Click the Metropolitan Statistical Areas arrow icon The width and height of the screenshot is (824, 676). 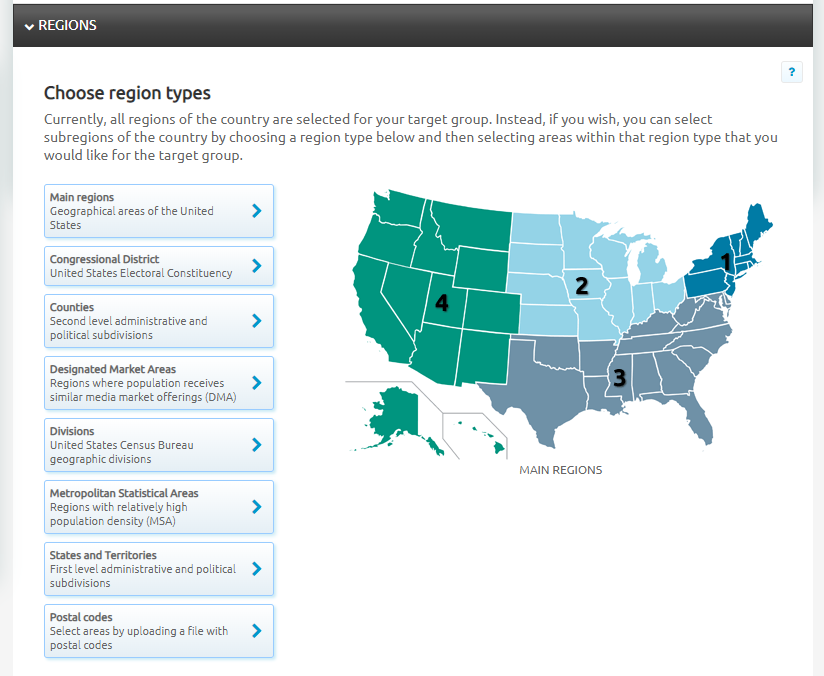pos(257,507)
